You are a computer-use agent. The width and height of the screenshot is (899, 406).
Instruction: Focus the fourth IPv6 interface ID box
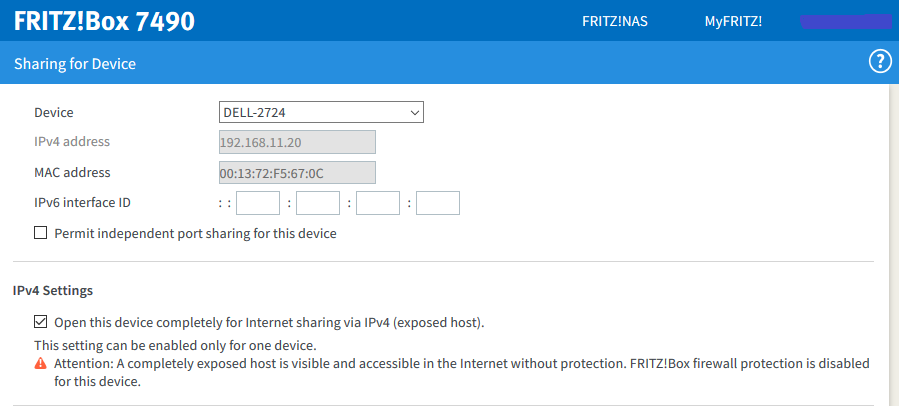pyautogui.click(x=438, y=203)
